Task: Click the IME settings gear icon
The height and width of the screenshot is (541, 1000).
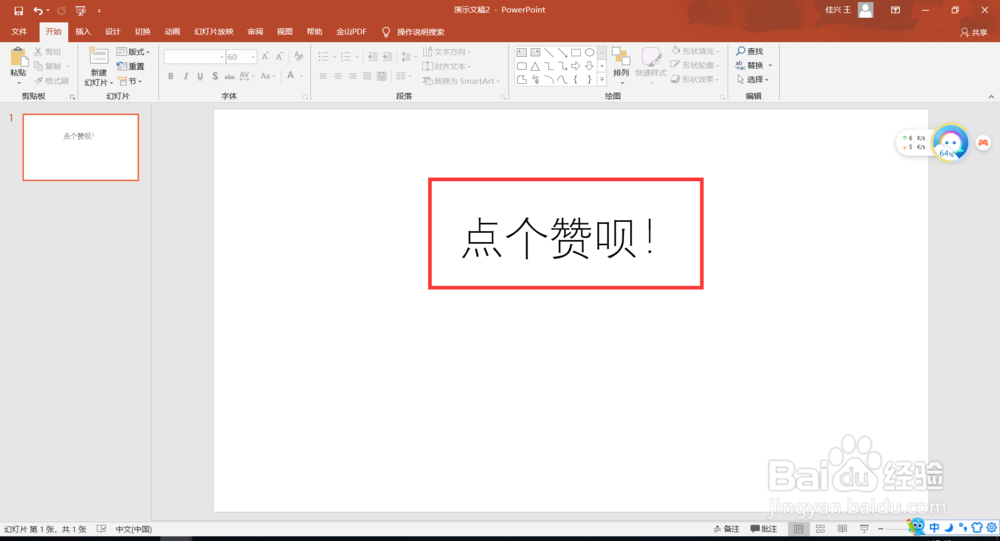Action: [x=992, y=528]
